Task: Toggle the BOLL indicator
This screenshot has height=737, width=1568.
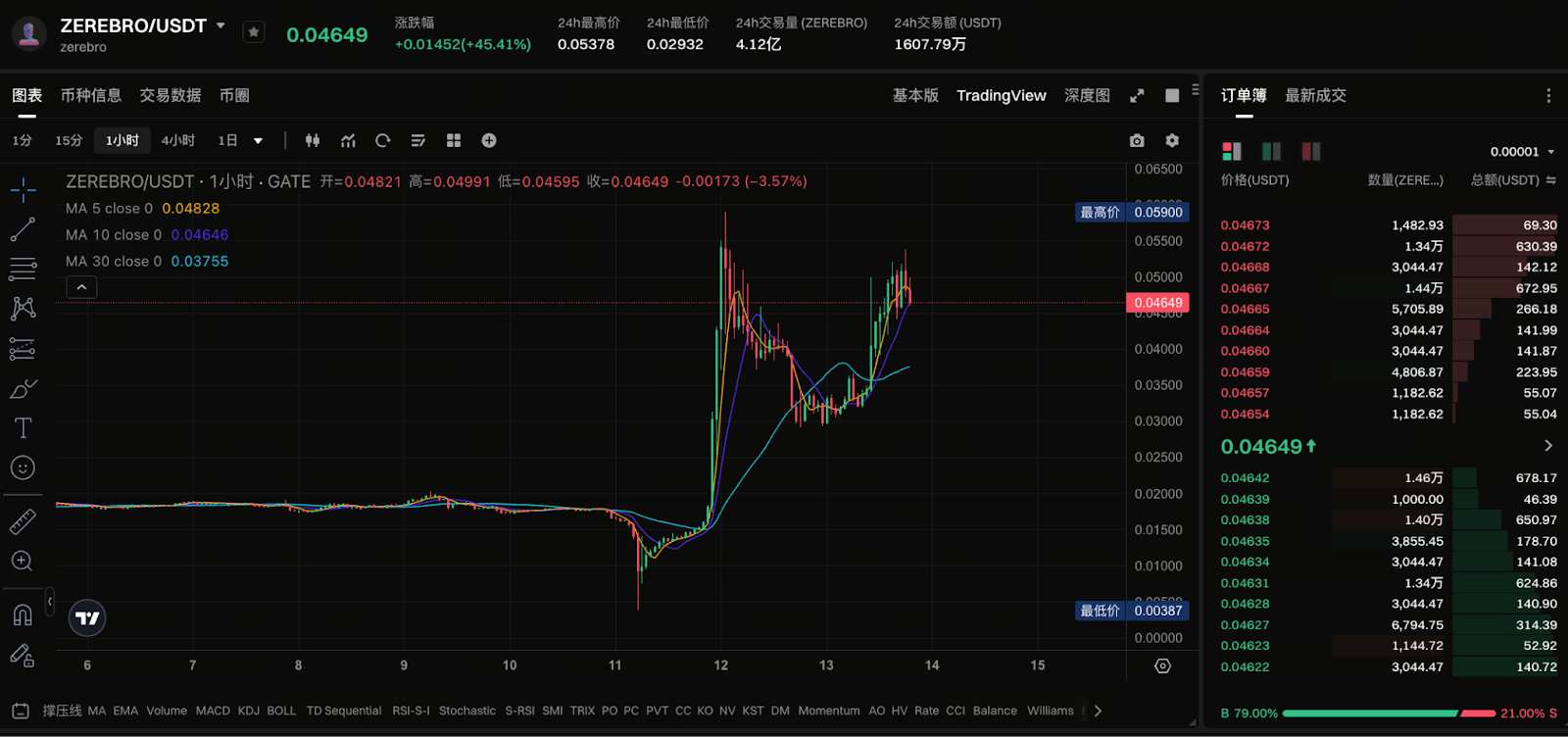Action: pos(281,711)
